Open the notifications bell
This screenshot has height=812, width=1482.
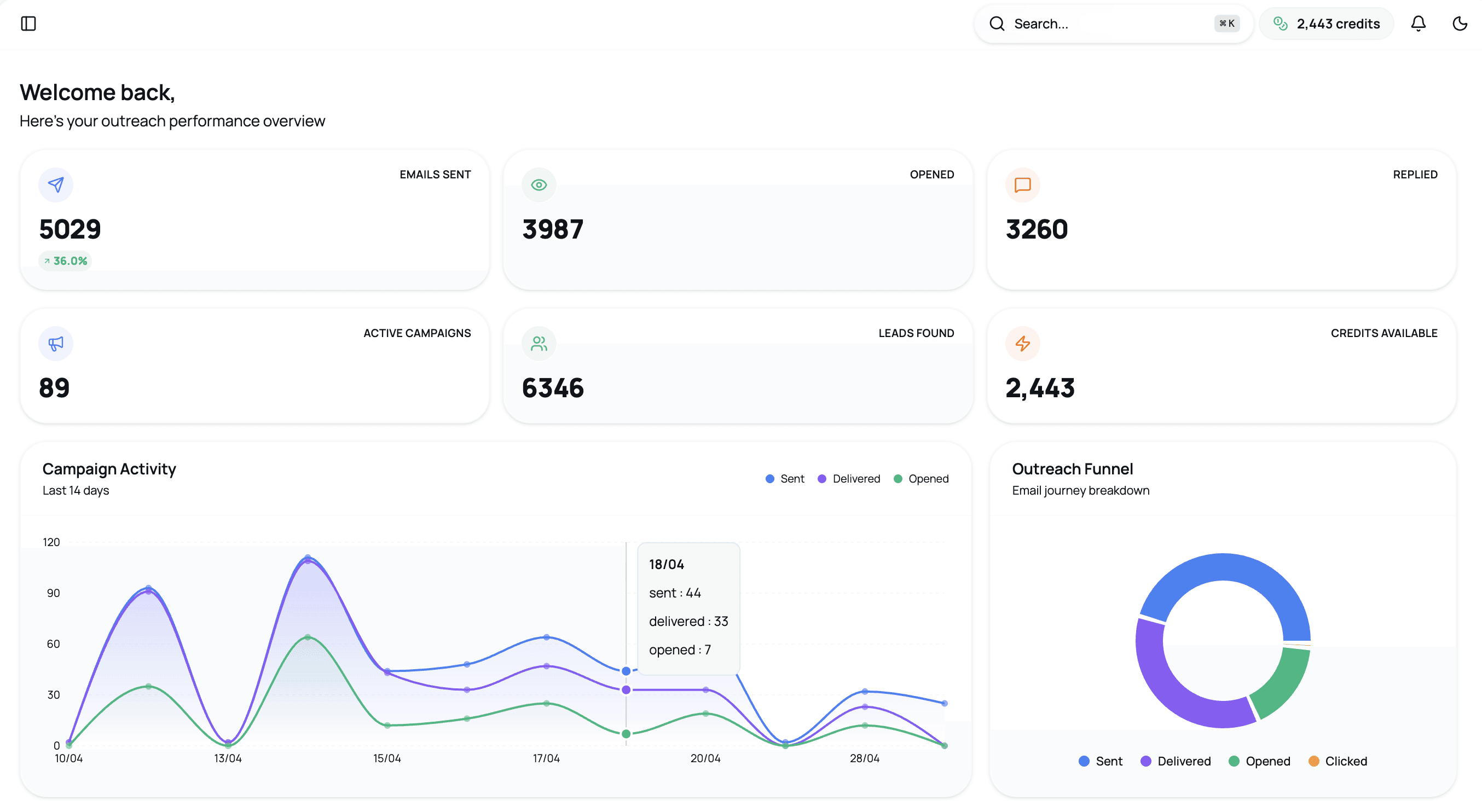coord(1418,24)
